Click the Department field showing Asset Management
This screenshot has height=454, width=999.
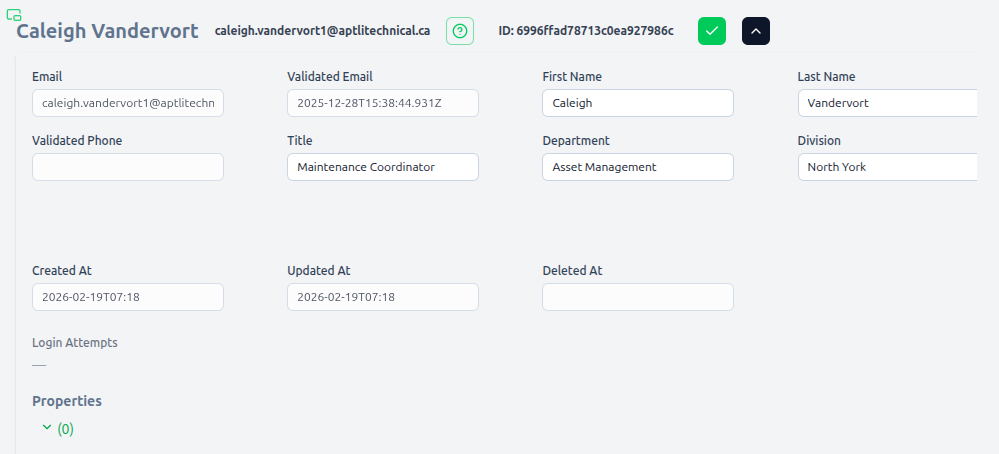pyautogui.click(x=637, y=167)
